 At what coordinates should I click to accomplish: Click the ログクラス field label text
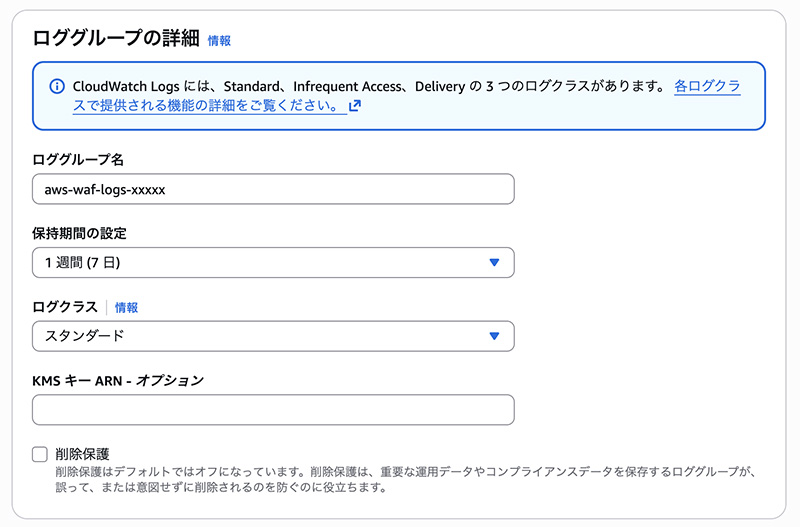[65, 308]
